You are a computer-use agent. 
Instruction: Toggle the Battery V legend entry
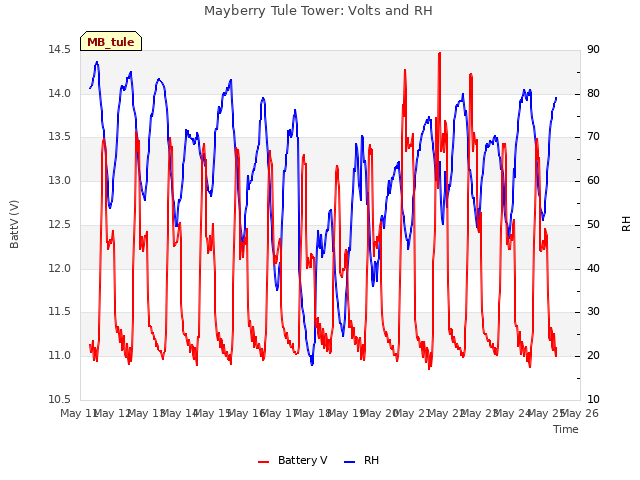click(x=292, y=460)
